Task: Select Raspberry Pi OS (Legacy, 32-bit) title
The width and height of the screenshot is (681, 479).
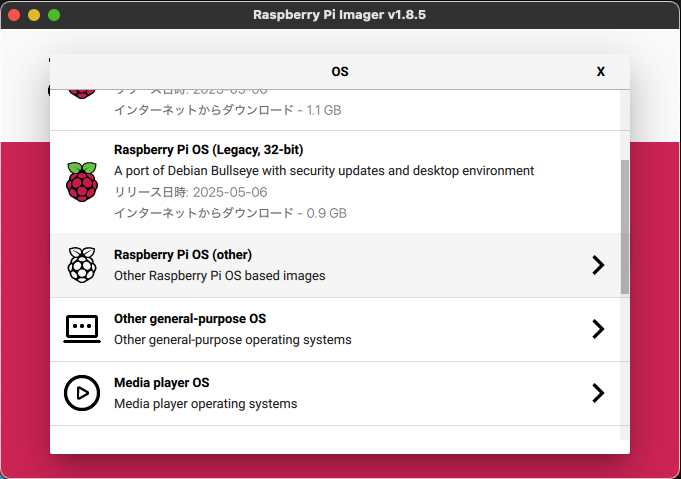Action: point(208,150)
